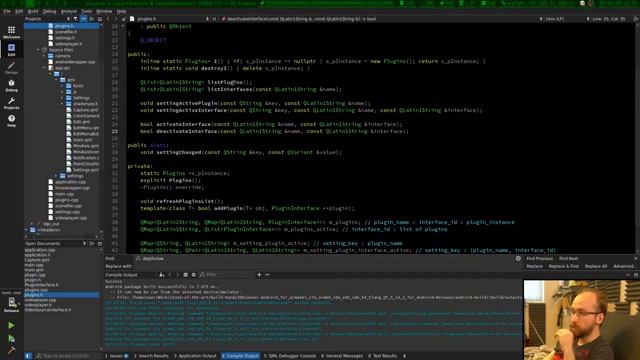Select videoplayer.cpp in Open Documents
The image size is (640, 360).
(x=40, y=300)
